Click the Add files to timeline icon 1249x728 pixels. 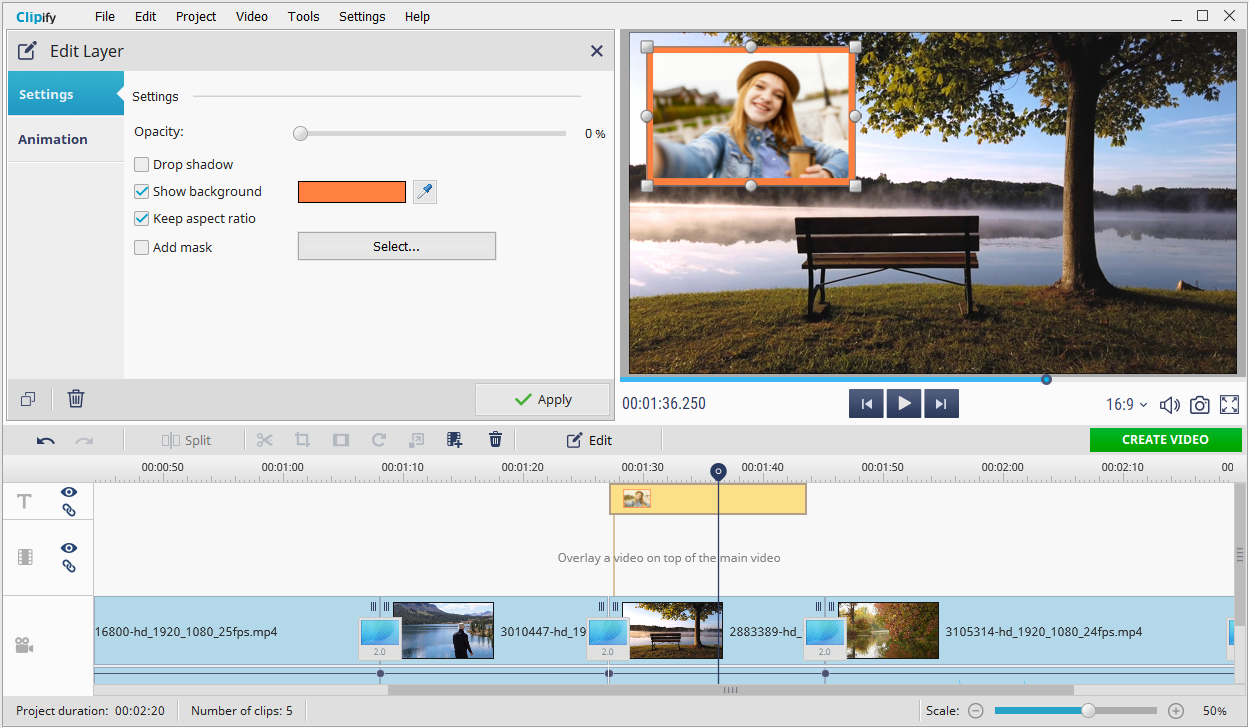pos(455,439)
